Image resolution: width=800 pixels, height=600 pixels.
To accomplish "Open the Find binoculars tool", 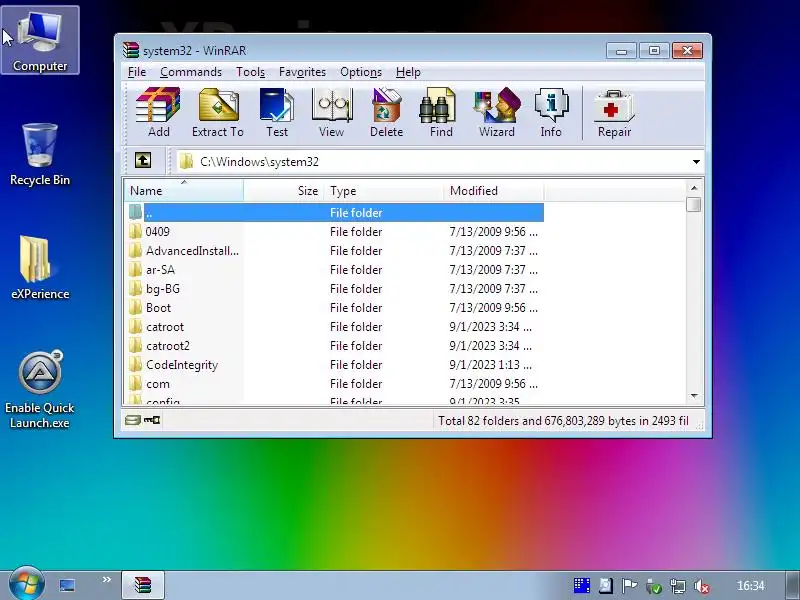I will coord(441,113).
